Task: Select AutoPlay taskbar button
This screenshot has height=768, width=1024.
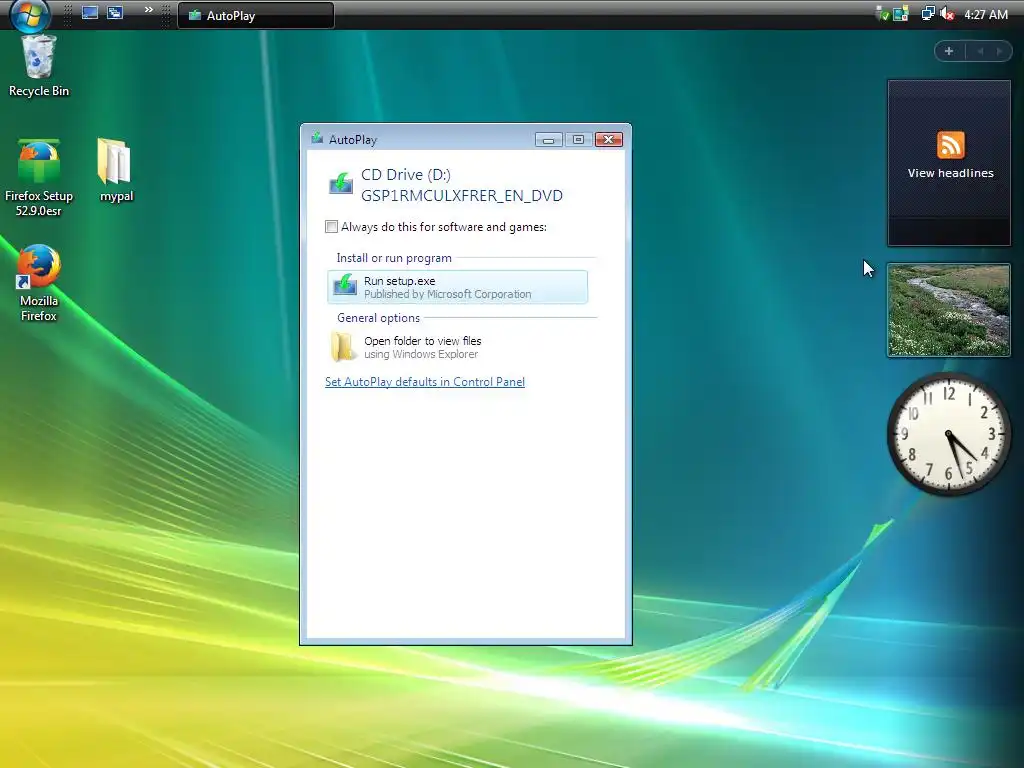Action: tap(256, 16)
